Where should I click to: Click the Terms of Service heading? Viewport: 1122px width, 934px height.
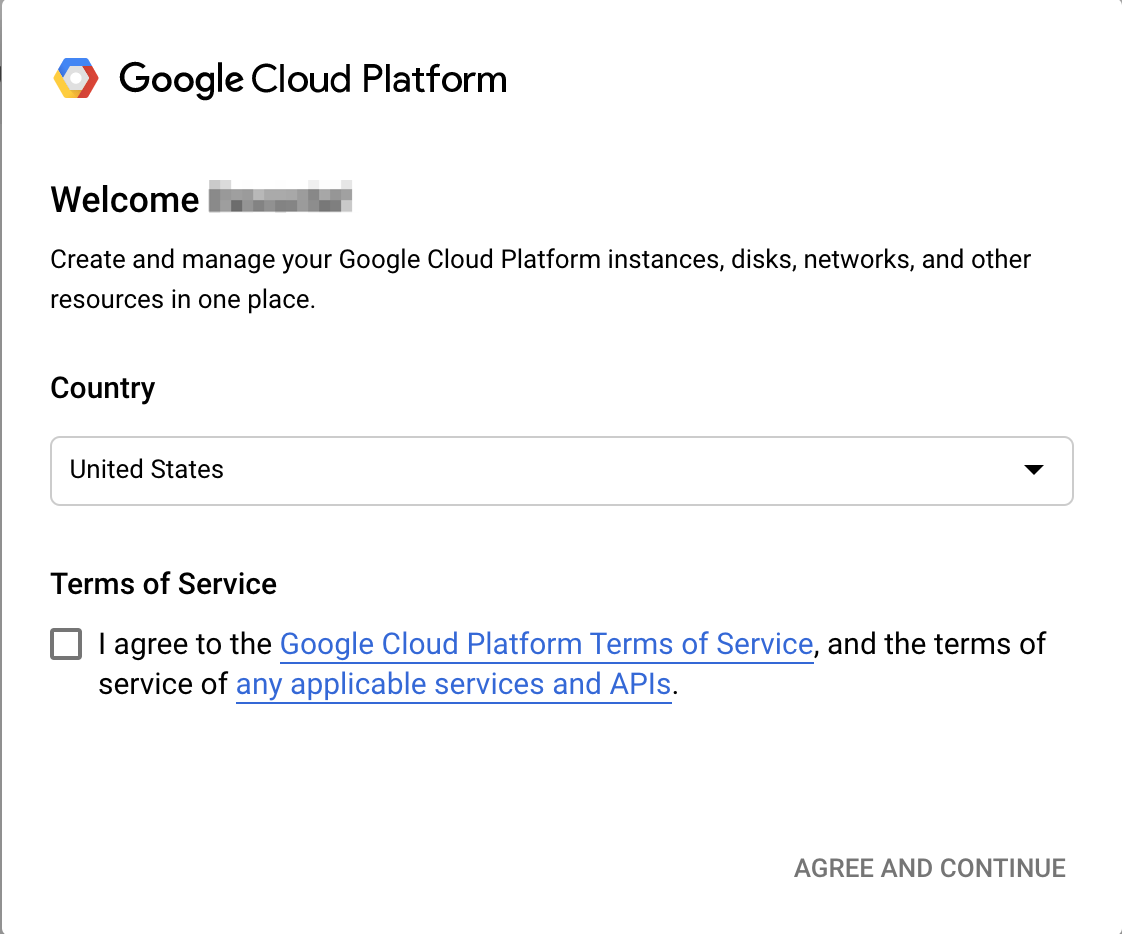pyautogui.click(x=163, y=584)
